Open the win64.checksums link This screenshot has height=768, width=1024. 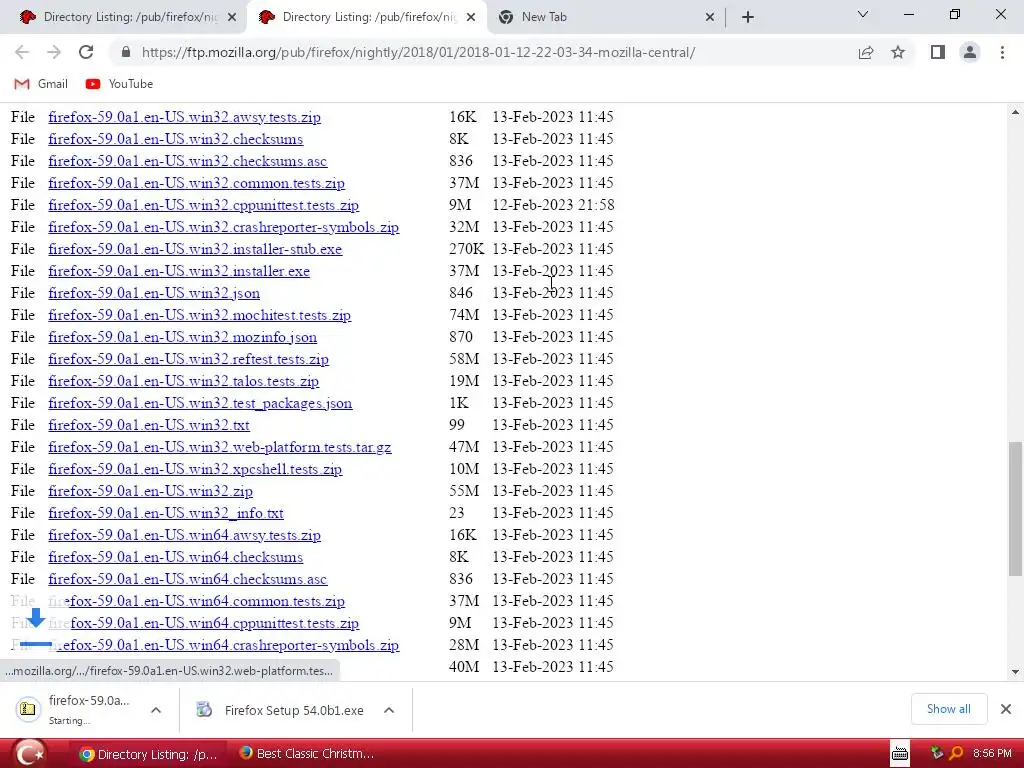176,557
